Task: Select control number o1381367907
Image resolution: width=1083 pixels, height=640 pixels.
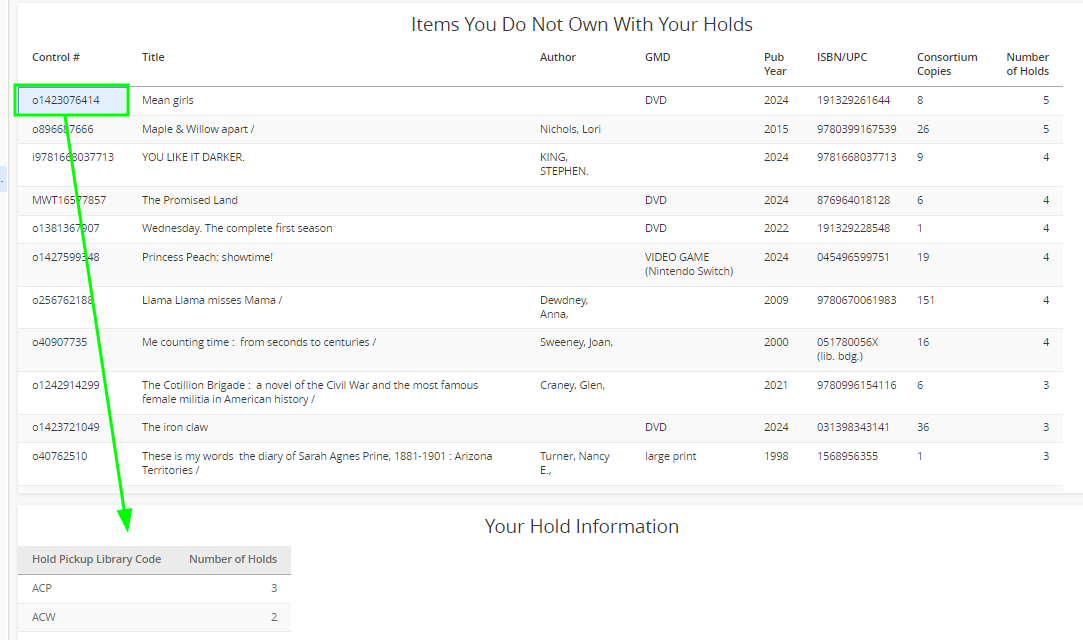Action: point(66,228)
